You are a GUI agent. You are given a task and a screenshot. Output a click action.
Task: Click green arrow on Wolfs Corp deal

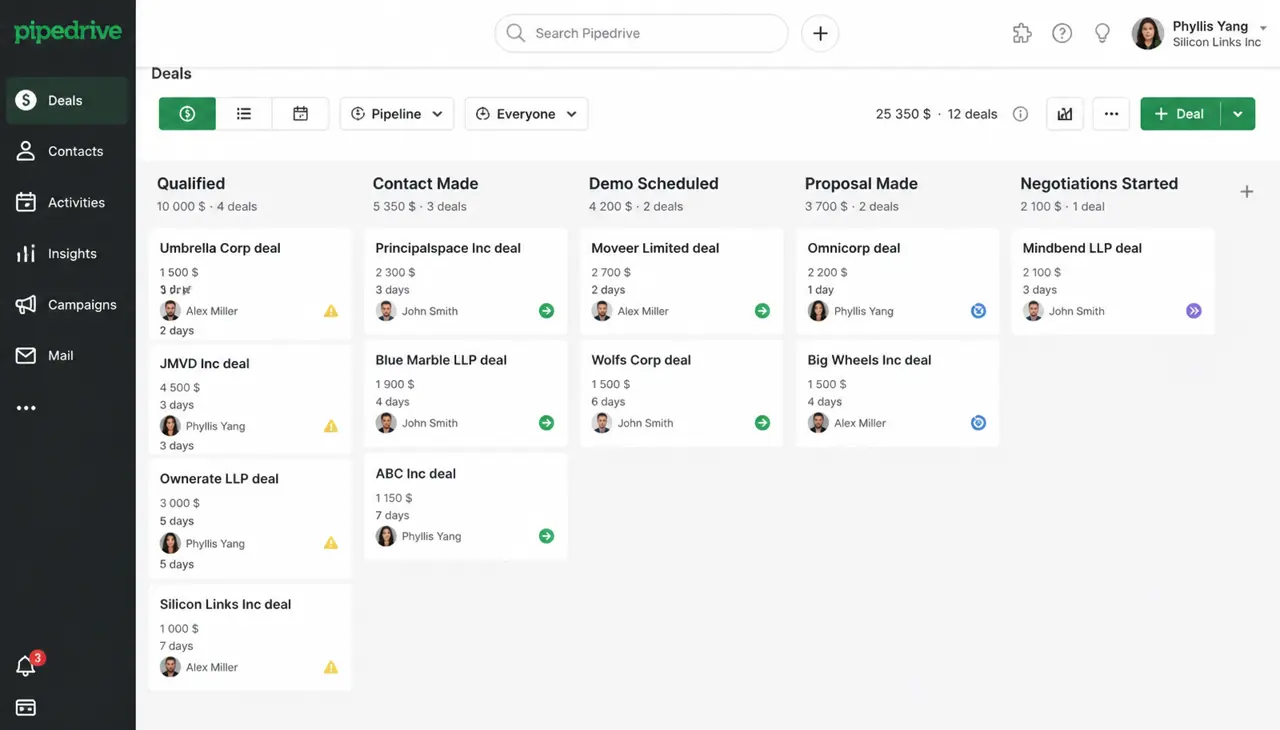click(762, 423)
